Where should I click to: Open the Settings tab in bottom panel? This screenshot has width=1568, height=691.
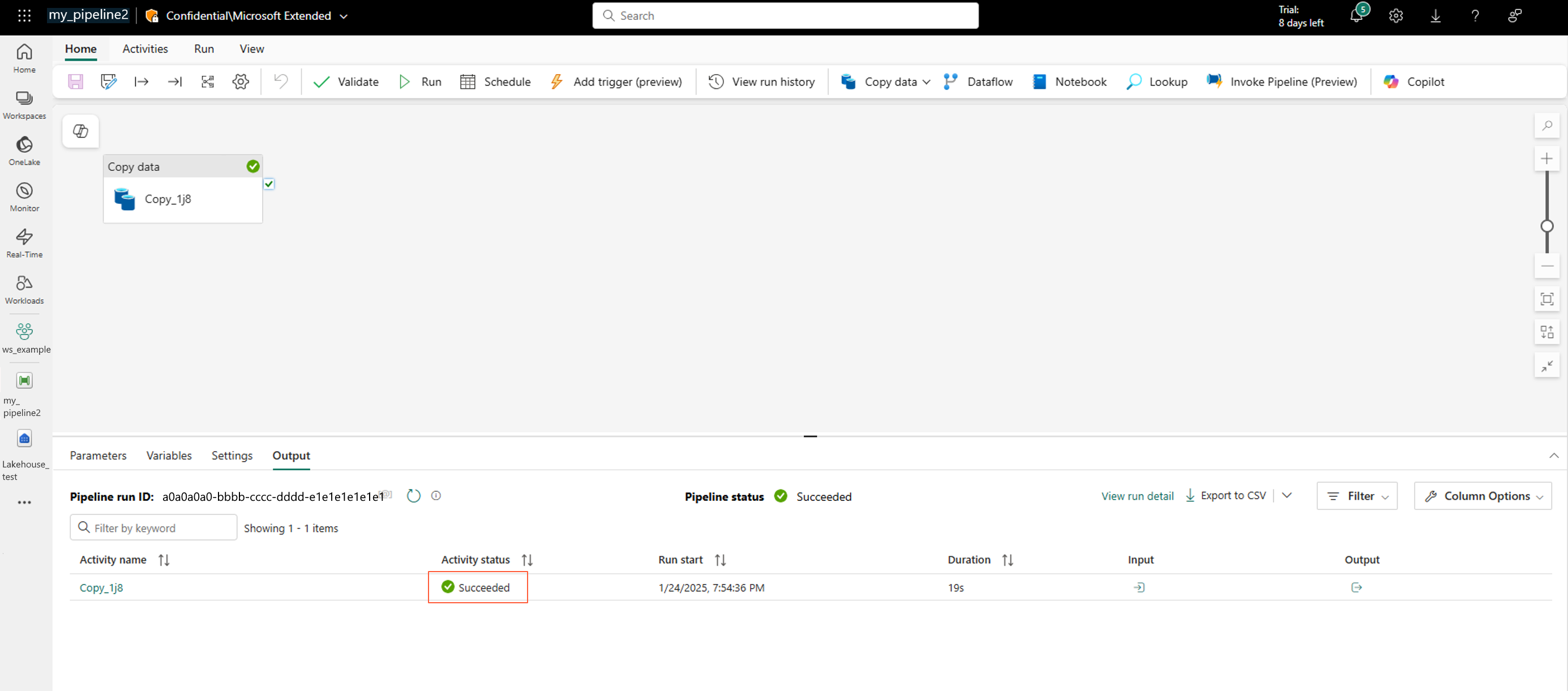click(232, 456)
